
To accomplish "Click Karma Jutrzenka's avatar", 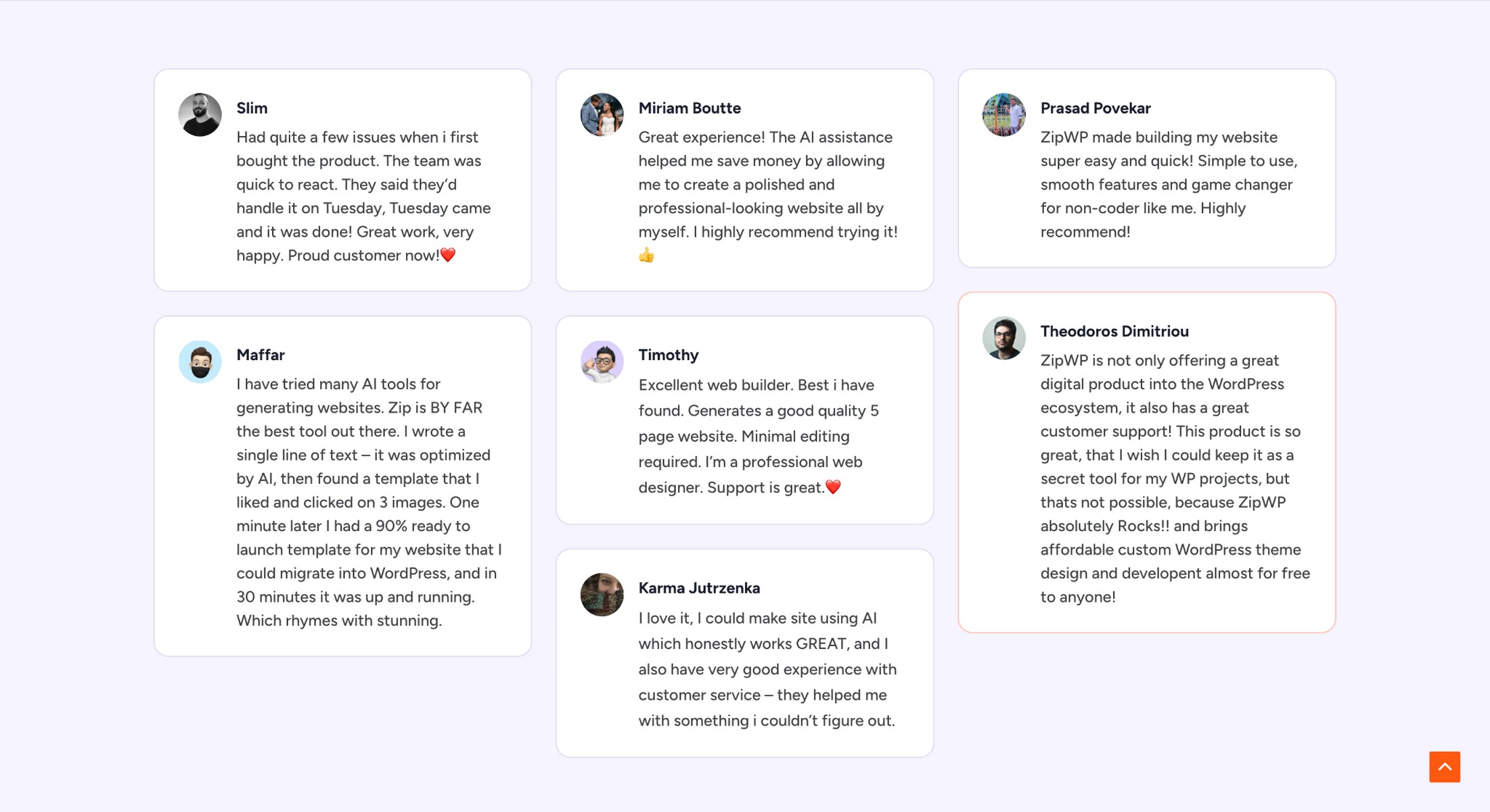I will click(x=602, y=595).
